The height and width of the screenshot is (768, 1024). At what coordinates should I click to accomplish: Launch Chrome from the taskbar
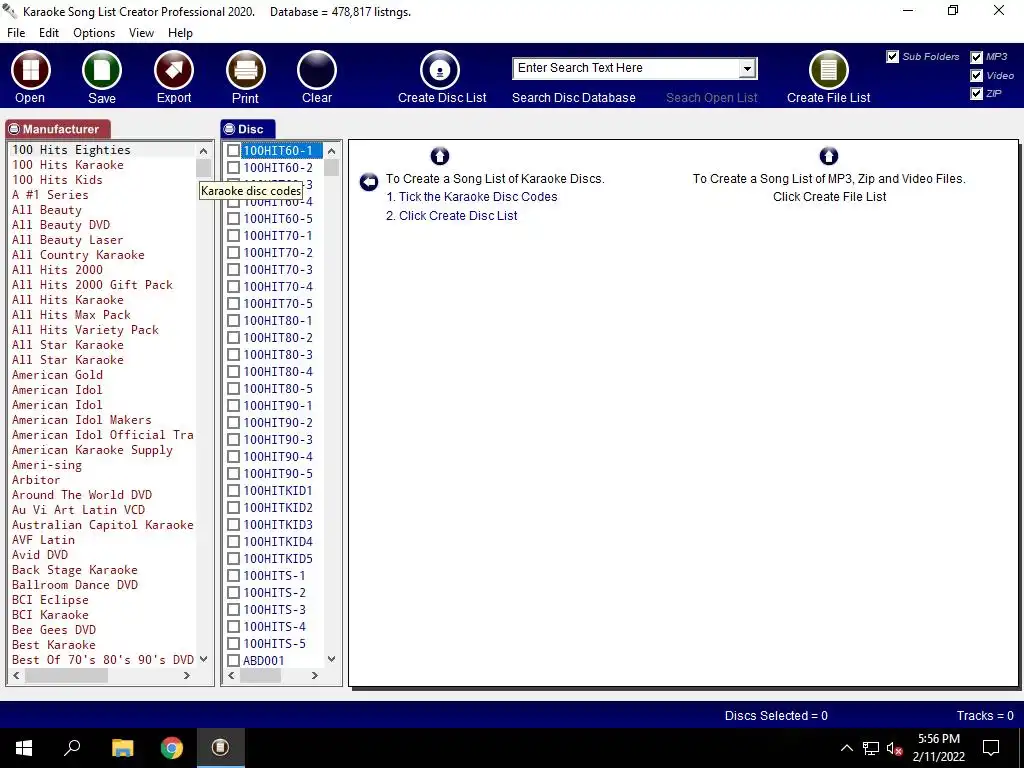pyautogui.click(x=172, y=748)
